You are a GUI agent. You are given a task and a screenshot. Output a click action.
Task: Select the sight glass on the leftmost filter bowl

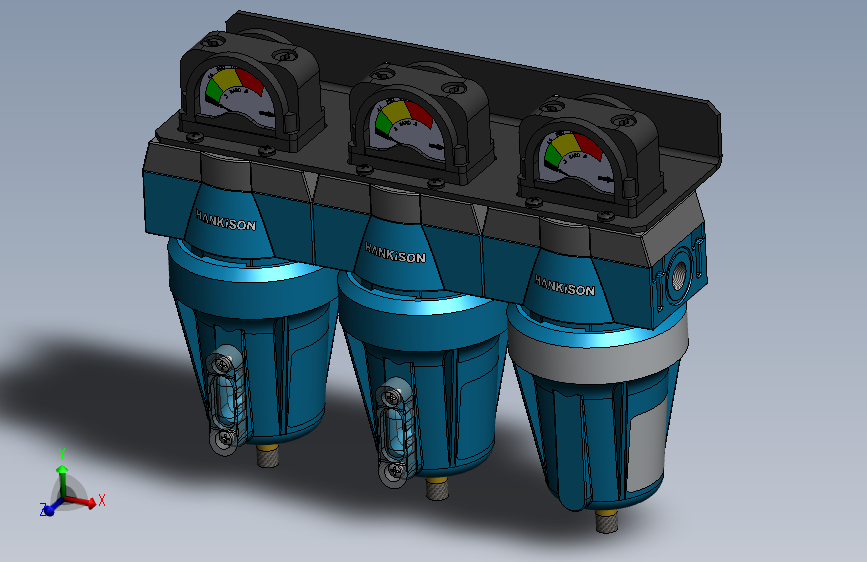[x=226, y=399]
